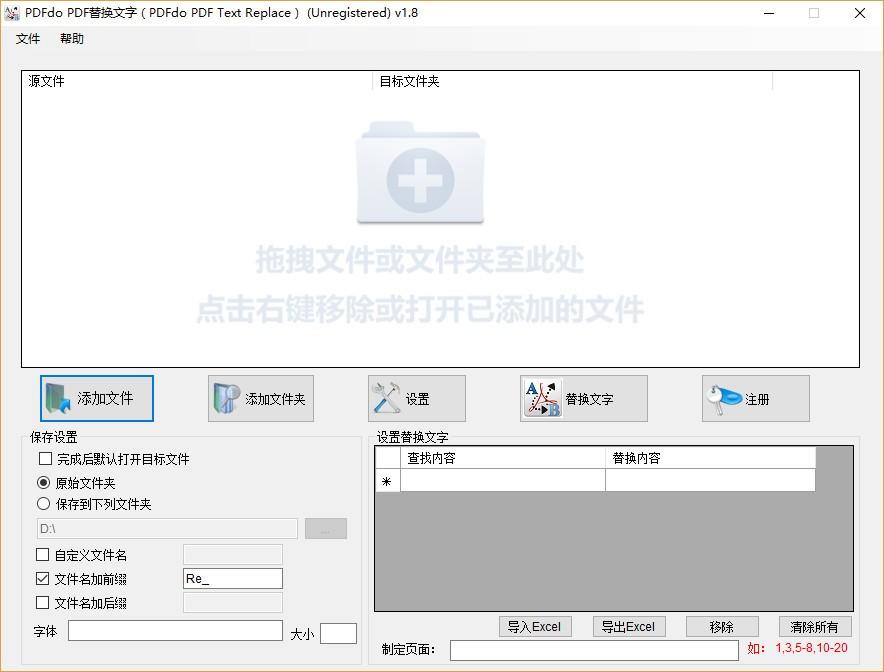
Task: Click the empty cell under 替换内容
Action: click(710, 480)
